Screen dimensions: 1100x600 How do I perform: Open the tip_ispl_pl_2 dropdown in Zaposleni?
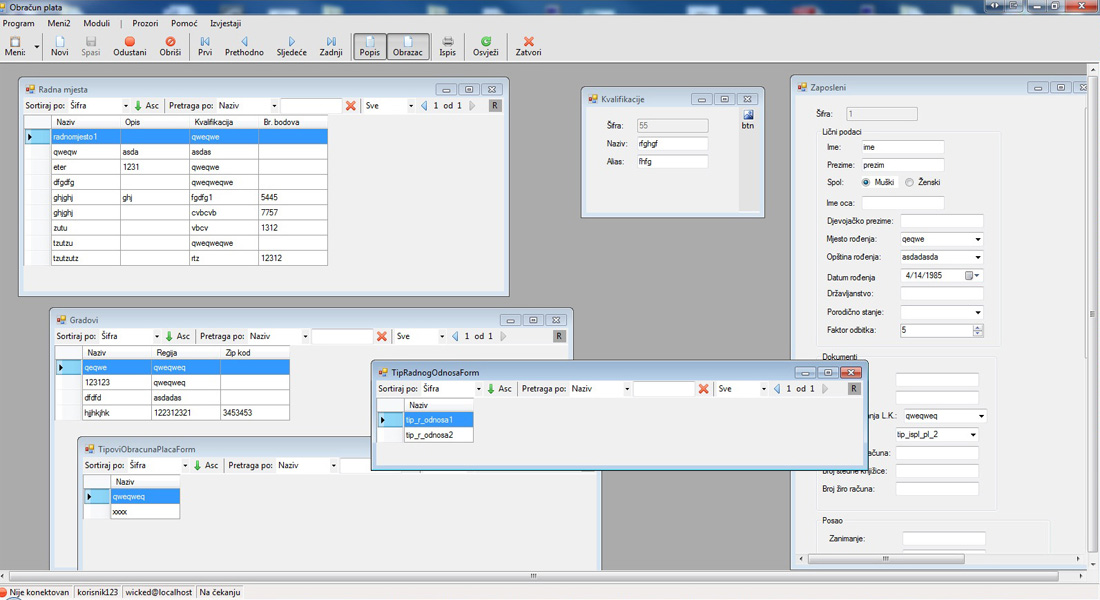pyautogui.click(x=972, y=435)
